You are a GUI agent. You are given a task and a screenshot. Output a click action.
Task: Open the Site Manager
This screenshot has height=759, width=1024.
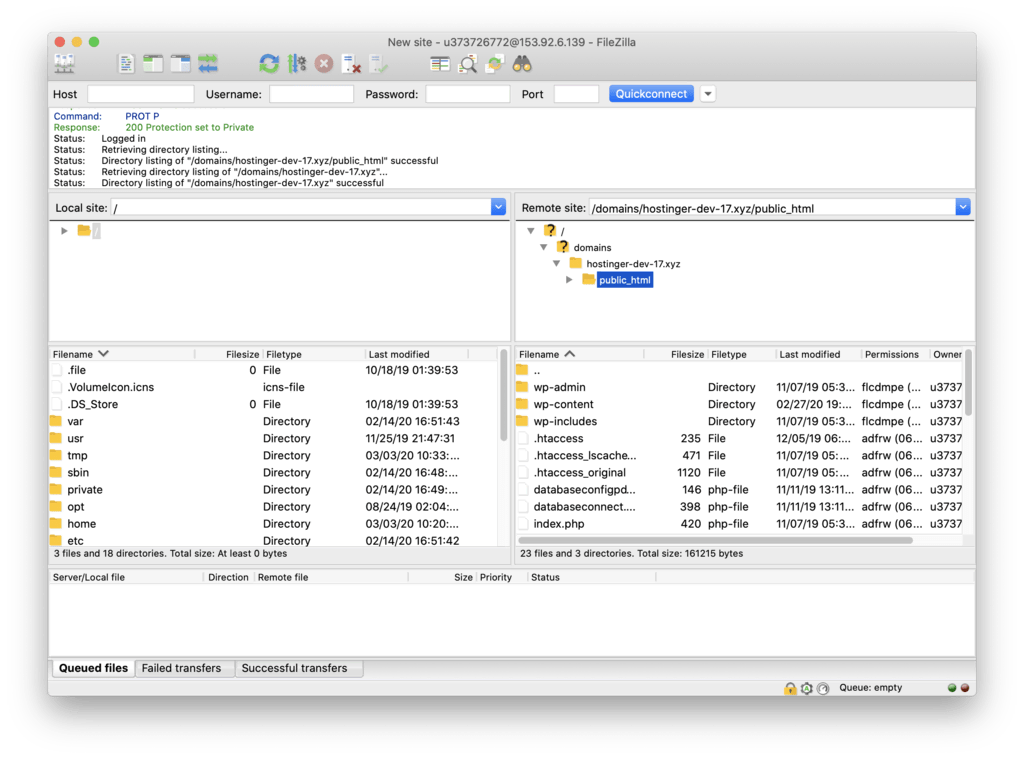[x=64, y=63]
